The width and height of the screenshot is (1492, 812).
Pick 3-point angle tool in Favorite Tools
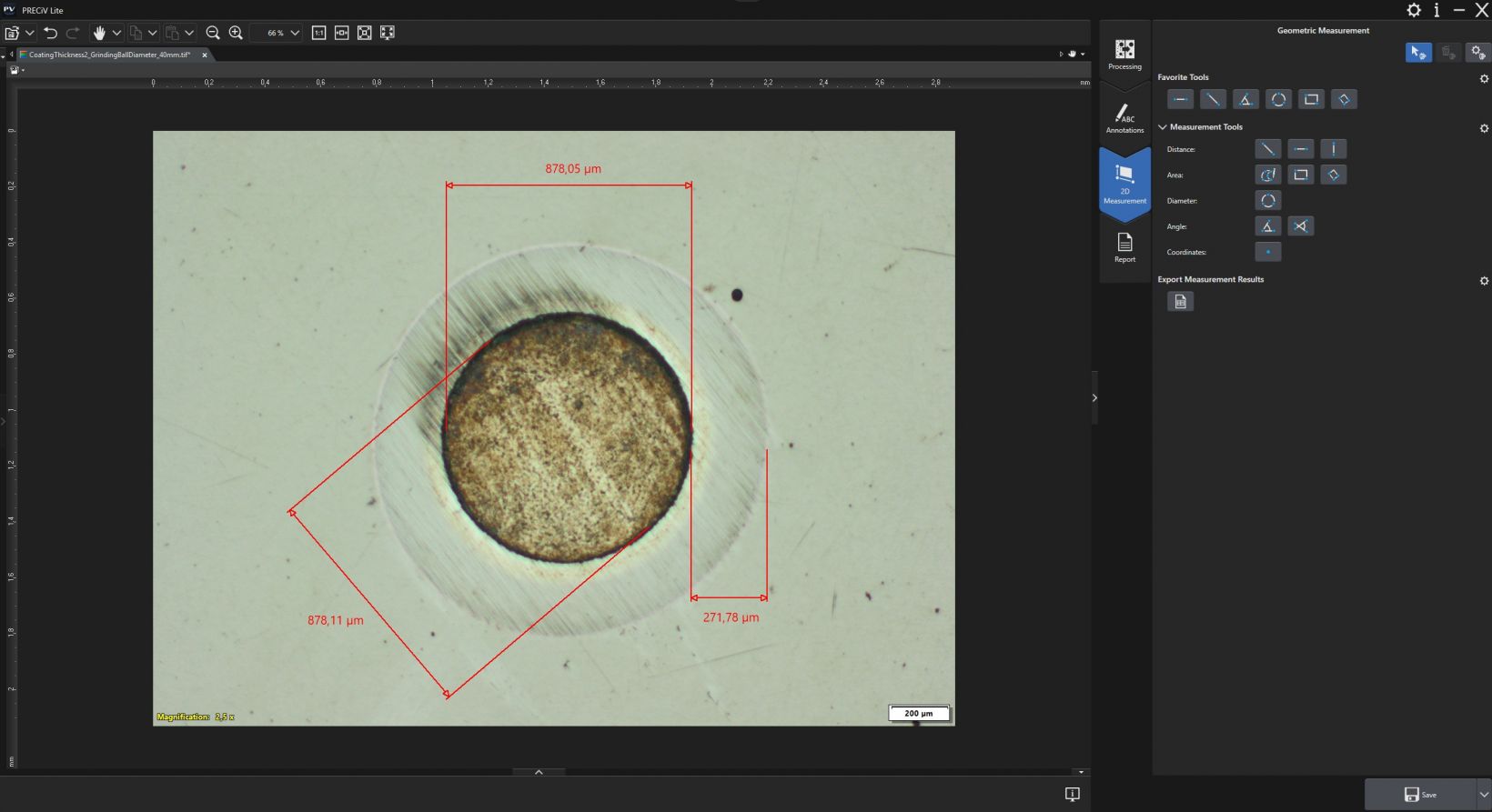pyautogui.click(x=1245, y=99)
